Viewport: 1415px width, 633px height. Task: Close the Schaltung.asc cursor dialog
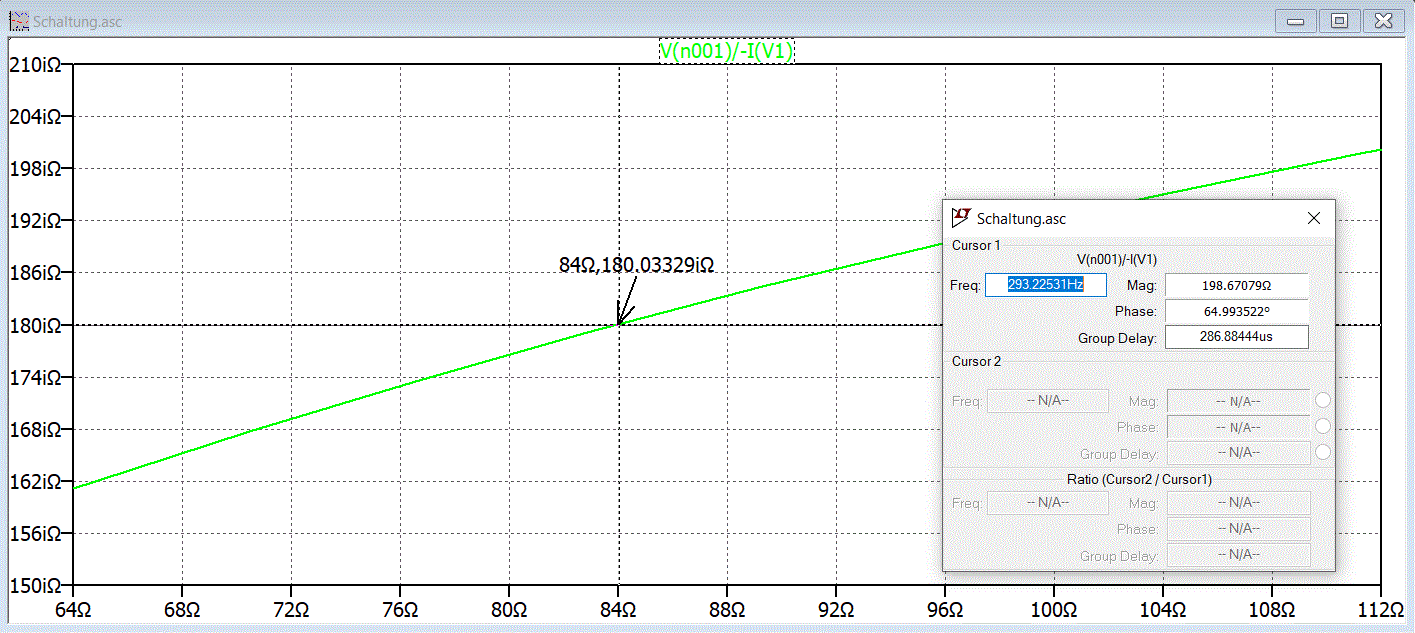[x=1314, y=218]
